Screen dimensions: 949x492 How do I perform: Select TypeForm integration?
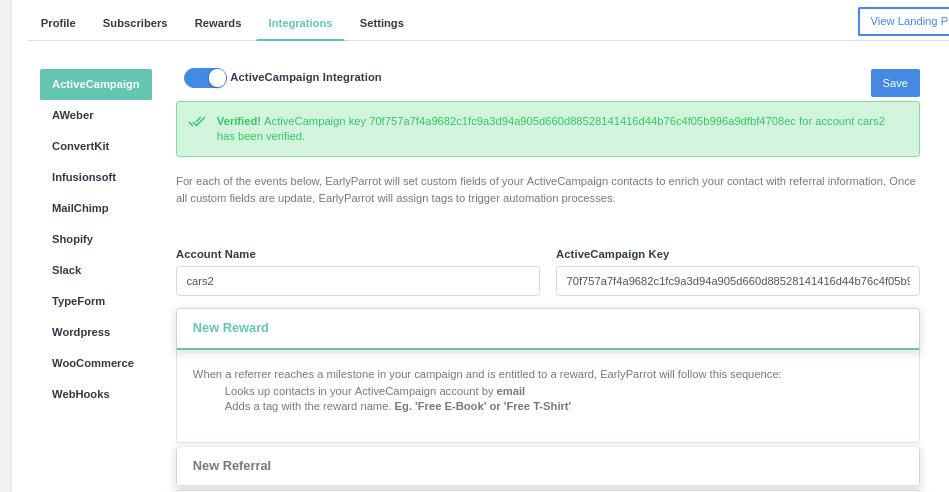pos(78,301)
